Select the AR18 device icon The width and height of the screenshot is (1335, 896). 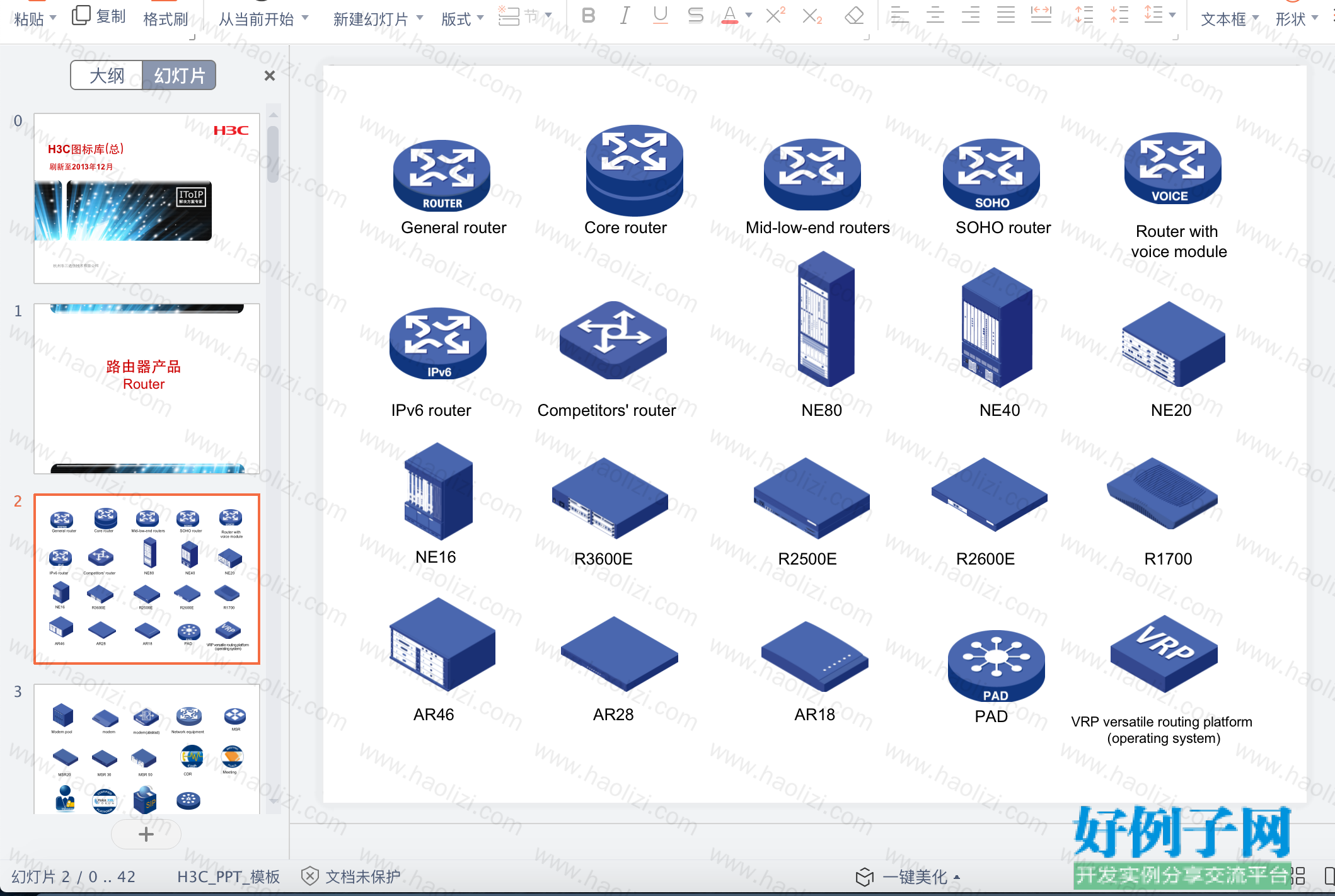tap(815, 657)
